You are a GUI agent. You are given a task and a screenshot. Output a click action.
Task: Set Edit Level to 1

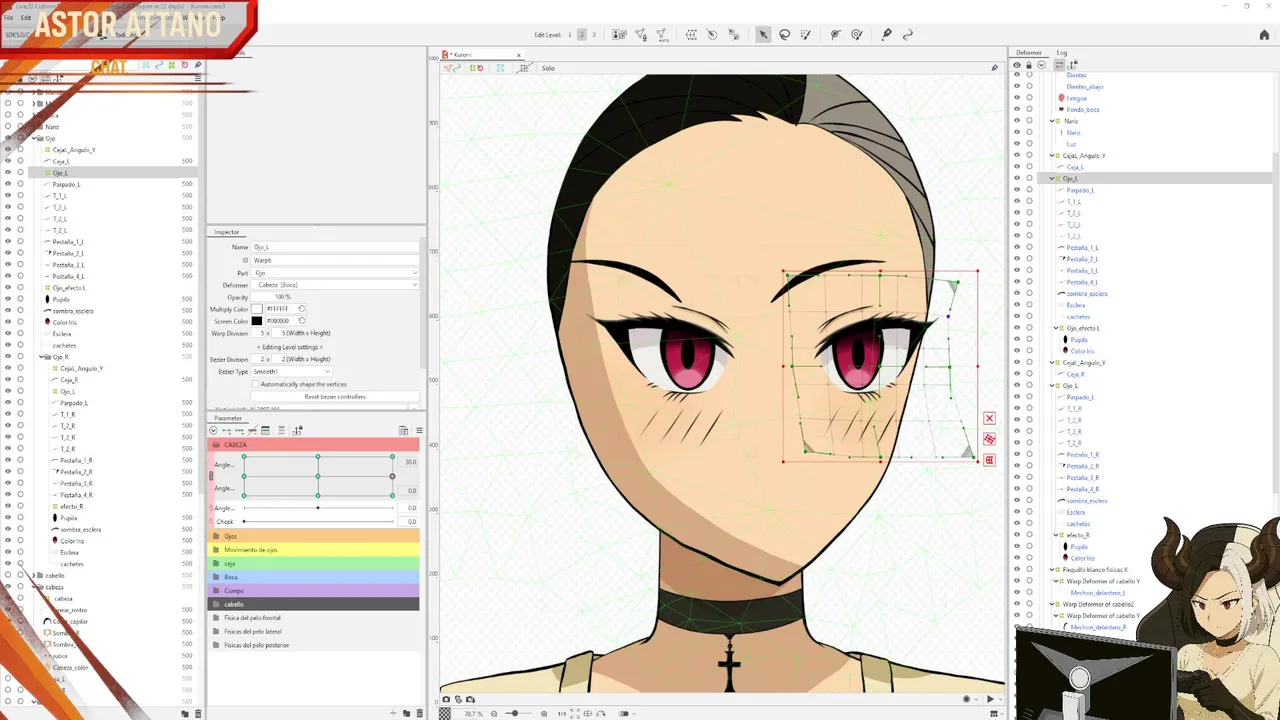[570, 35]
